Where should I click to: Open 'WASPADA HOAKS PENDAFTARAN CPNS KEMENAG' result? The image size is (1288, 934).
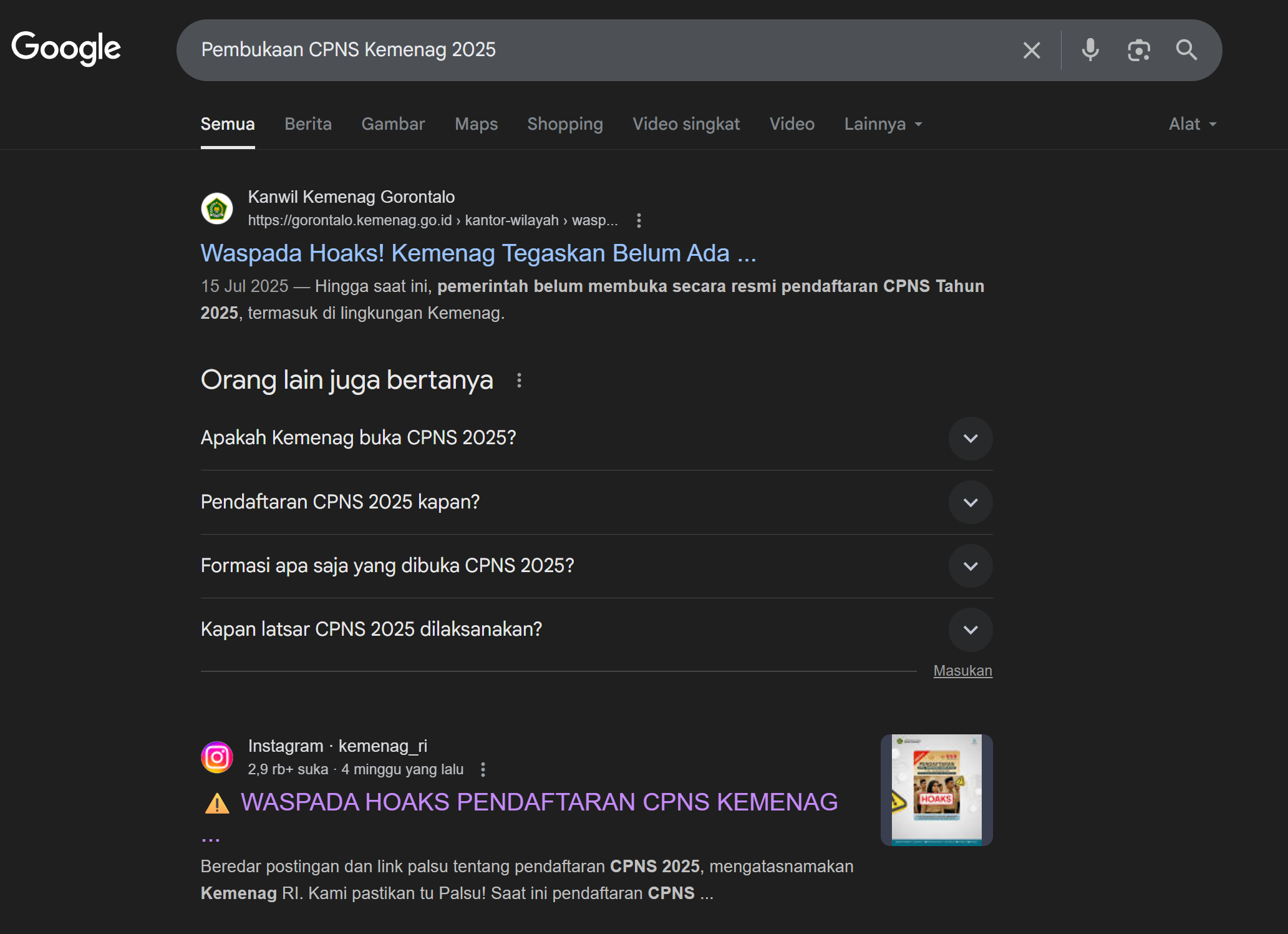[x=520, y=803]
